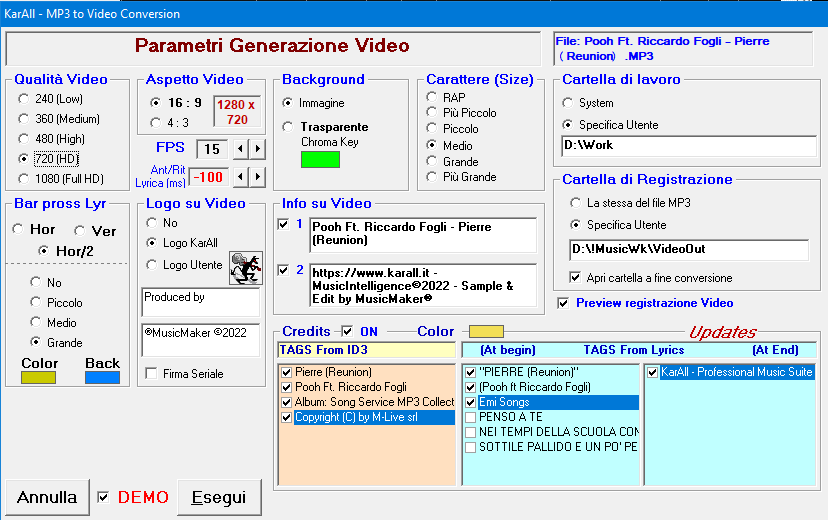Decrease Ant/Rit Lyrica with left arrow
This screenshot has width=828, height=520.
pyautogui.click(x=240, y=176)
